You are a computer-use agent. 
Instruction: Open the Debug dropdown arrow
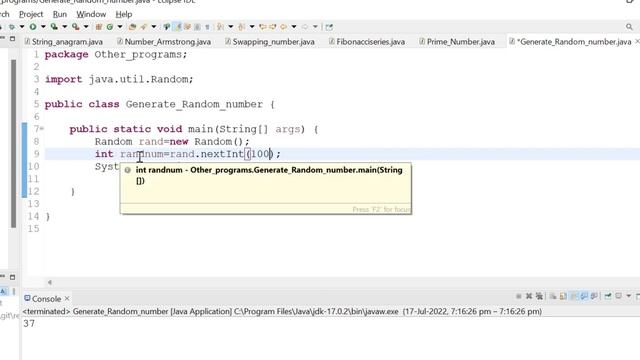(x=22, y=27)
